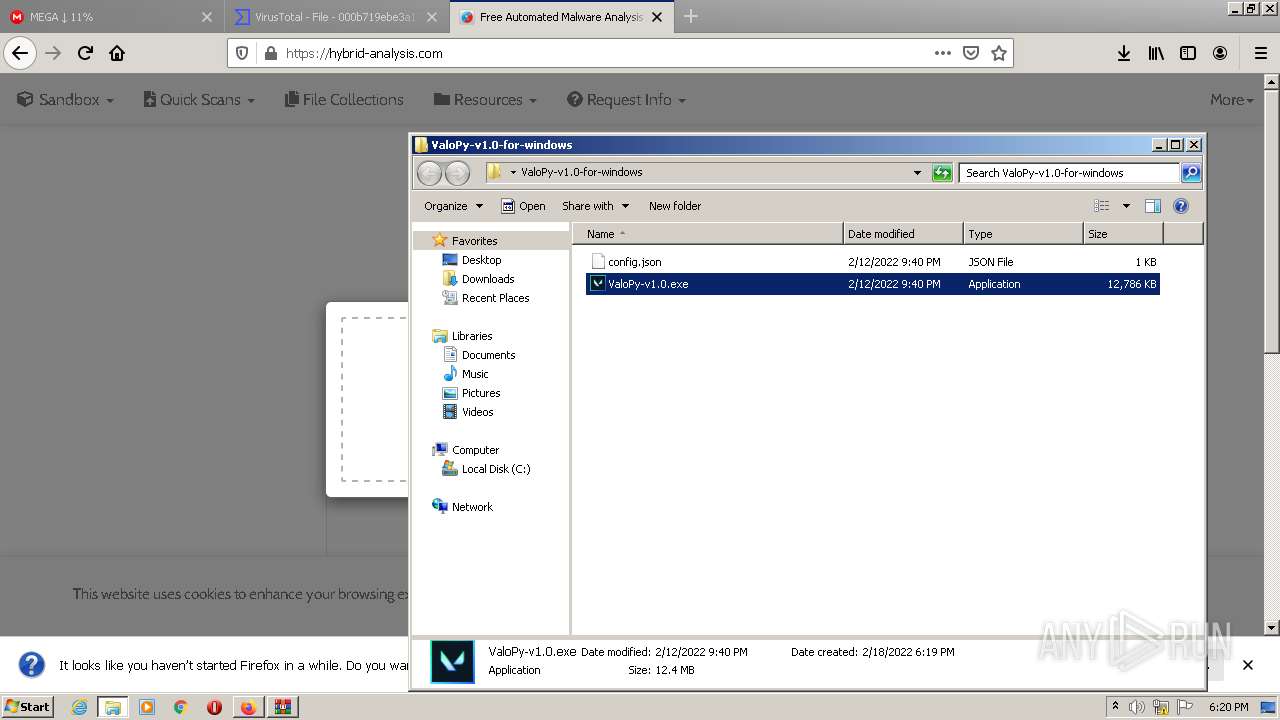
Task: Dismiss Firefox notification bar
Action: tap(1247, 665)
